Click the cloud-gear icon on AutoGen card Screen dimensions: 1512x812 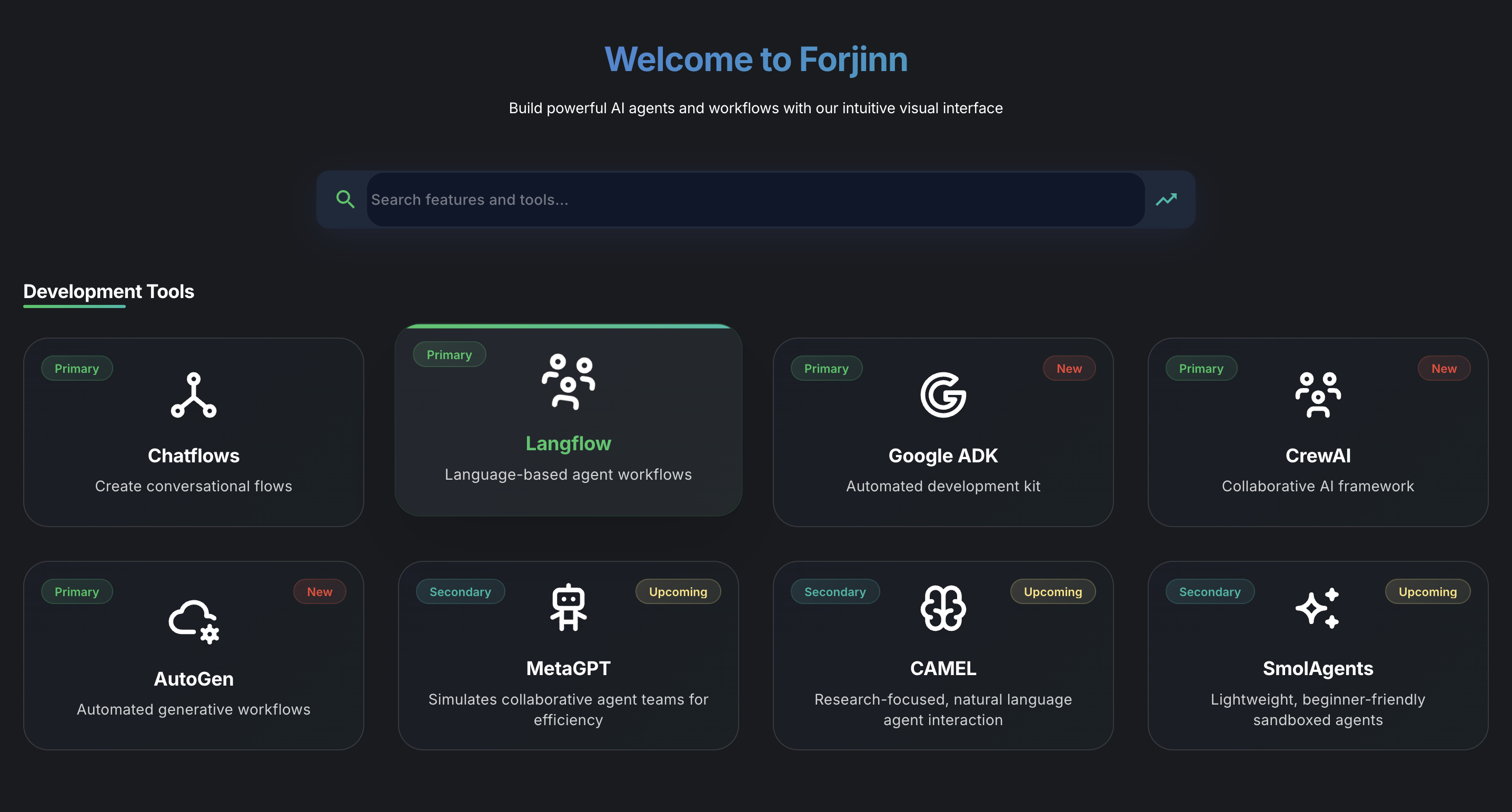point(194,621)
